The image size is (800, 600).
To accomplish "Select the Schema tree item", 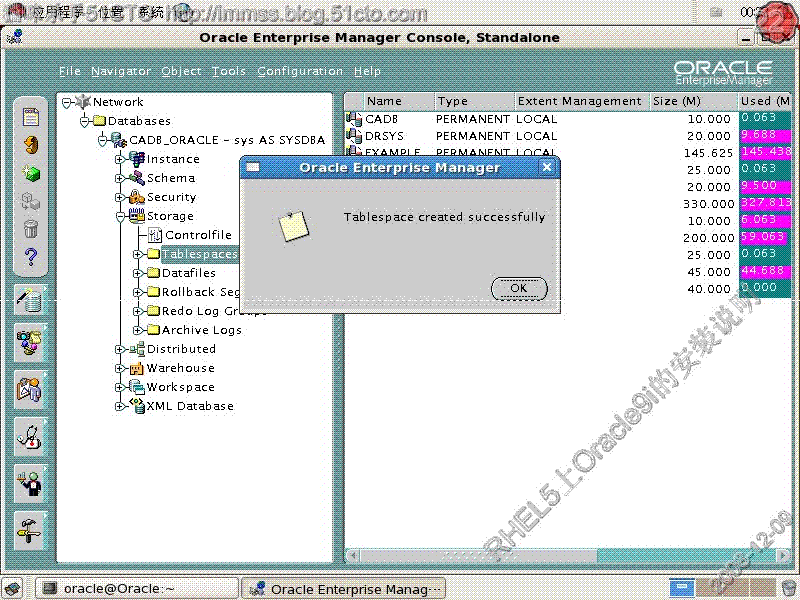I will (171, 178).
